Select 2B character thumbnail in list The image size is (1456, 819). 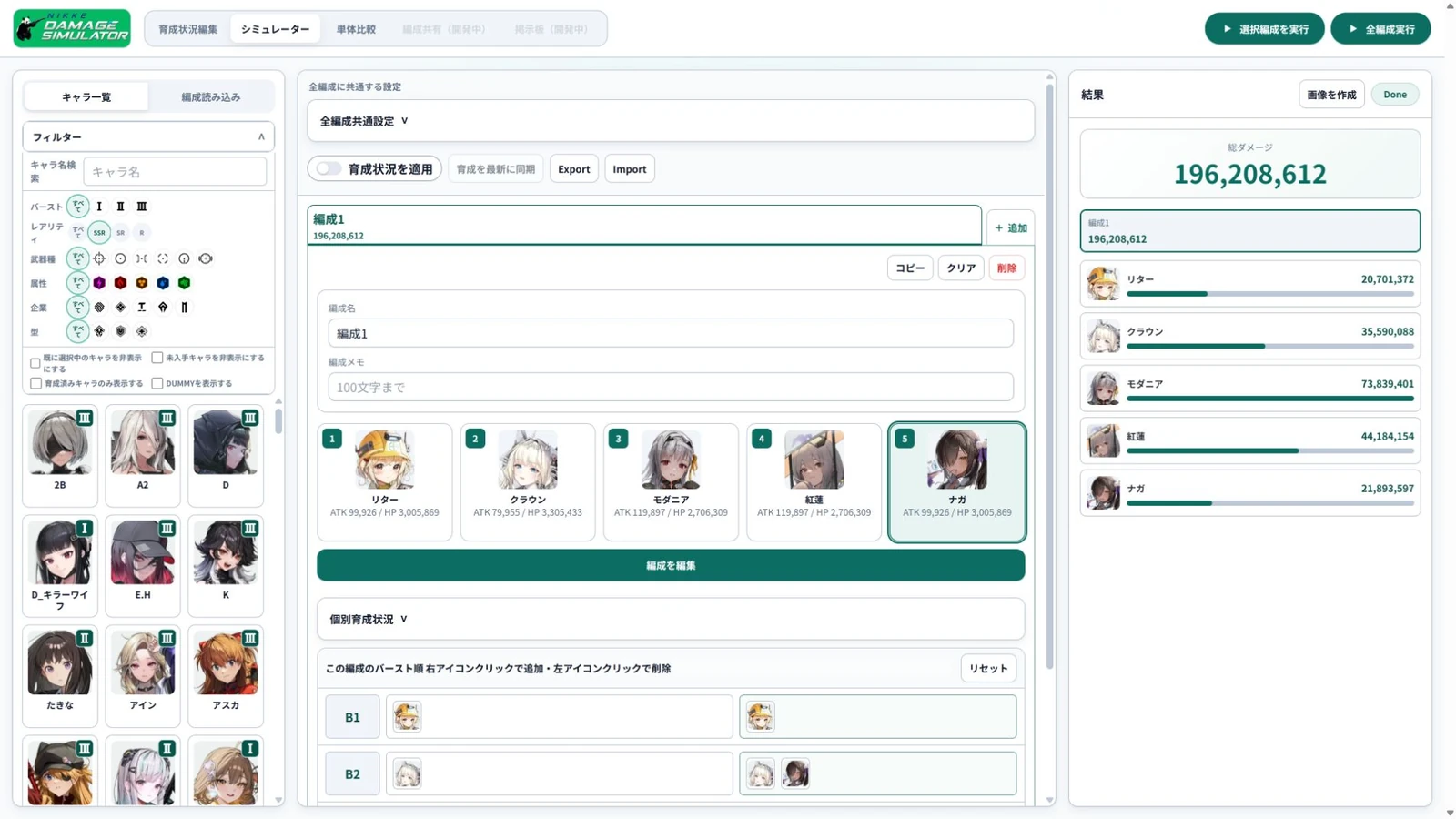(x=60, y=455)
